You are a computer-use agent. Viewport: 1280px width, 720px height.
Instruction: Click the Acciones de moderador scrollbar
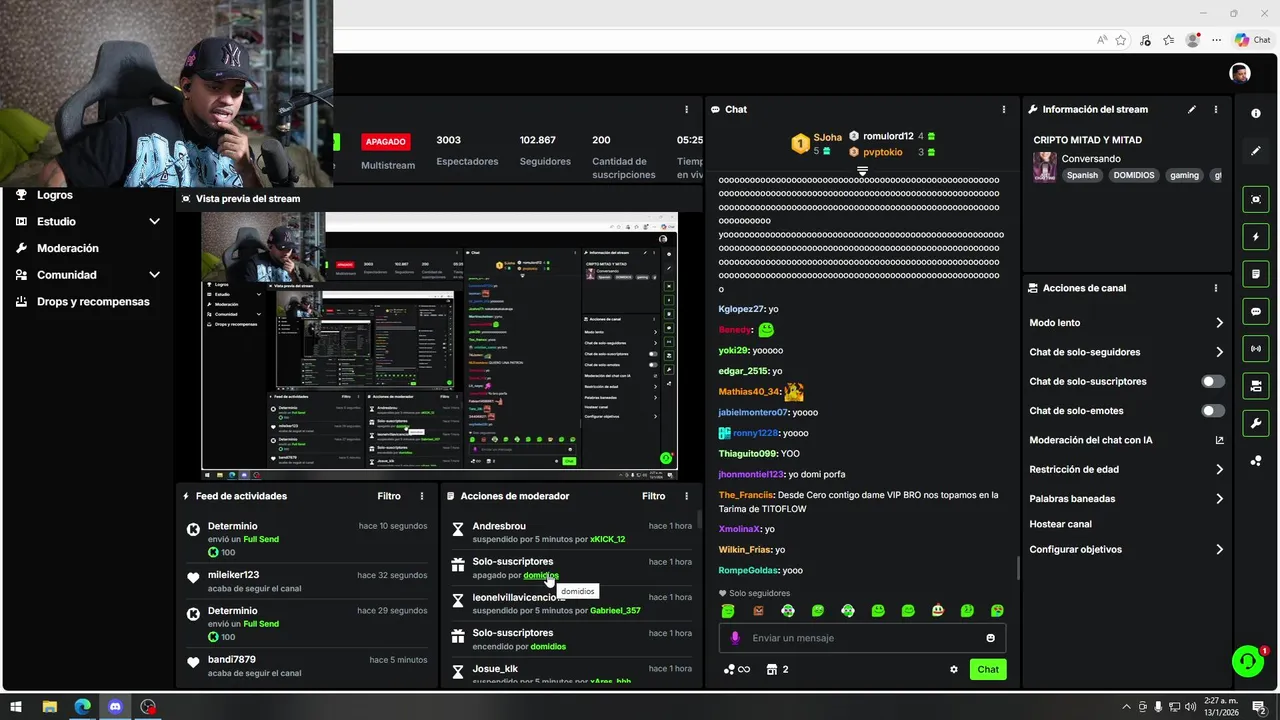click(698, 518)
